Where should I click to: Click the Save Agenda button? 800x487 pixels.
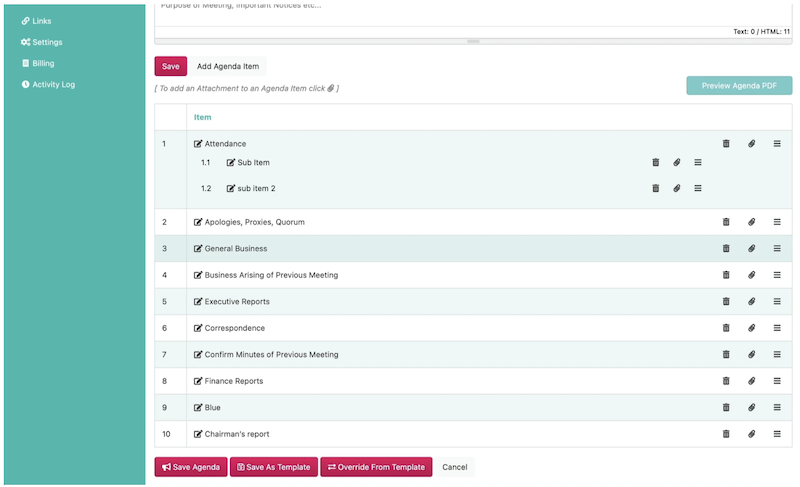pyautogui.click(x=191, y=467)
